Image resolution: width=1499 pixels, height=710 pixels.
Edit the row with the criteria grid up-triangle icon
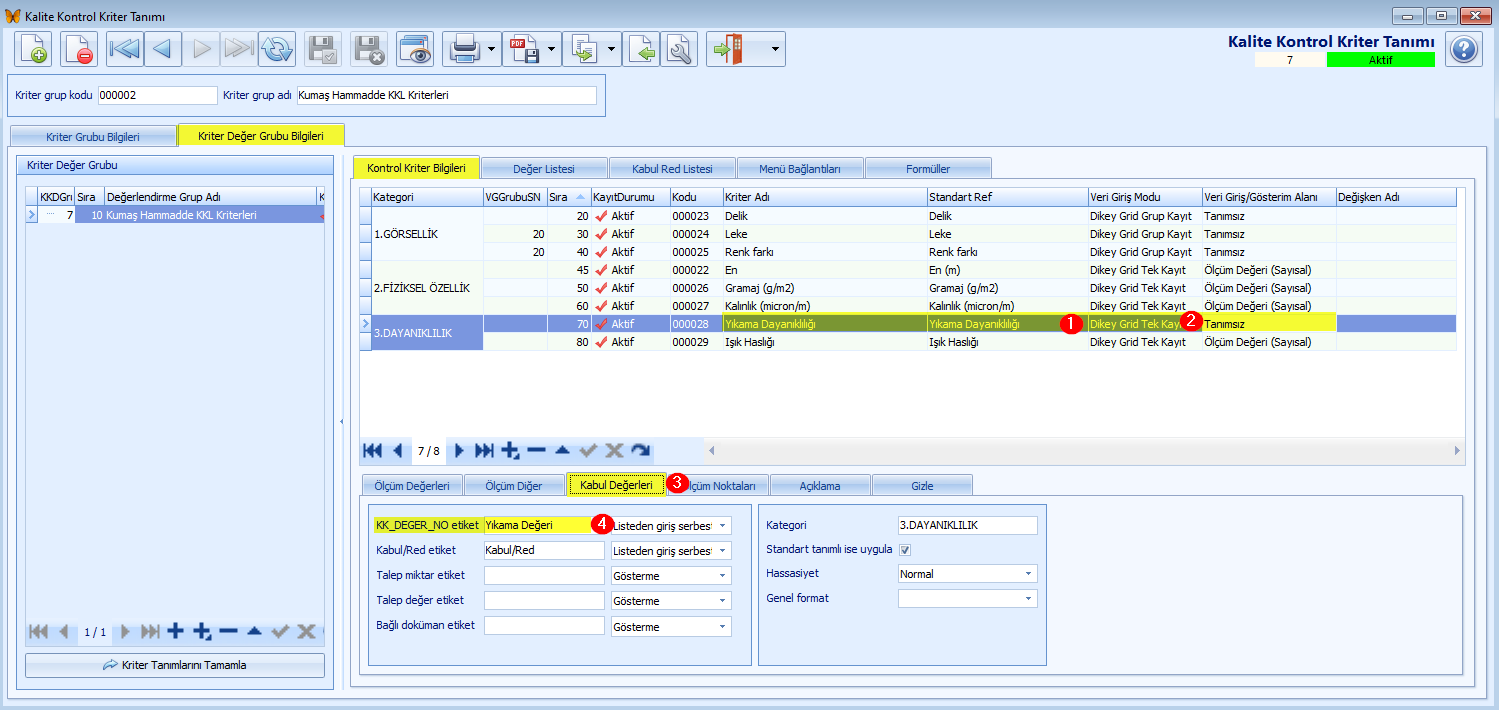(562, 451)
